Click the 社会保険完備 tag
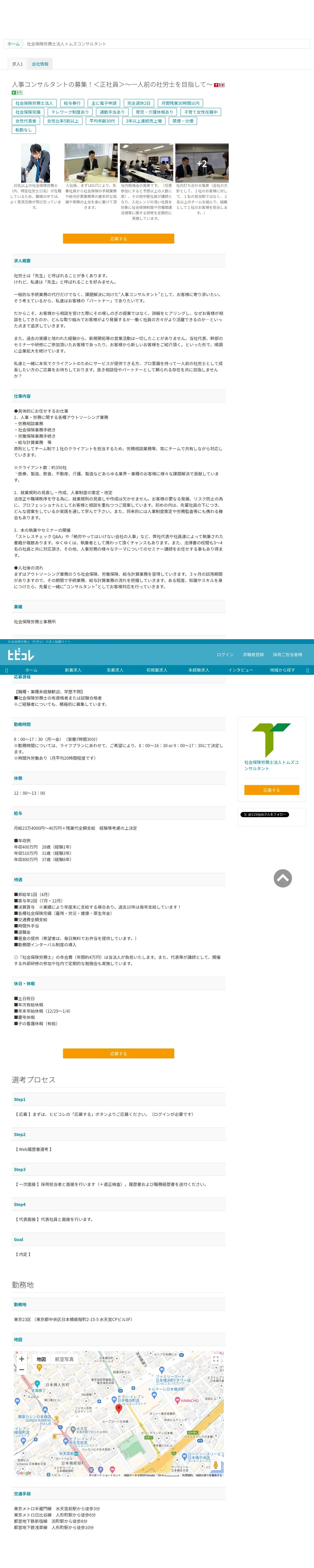Image resolution: width=314 pixels, height=1568 pixels. point(28,112)
